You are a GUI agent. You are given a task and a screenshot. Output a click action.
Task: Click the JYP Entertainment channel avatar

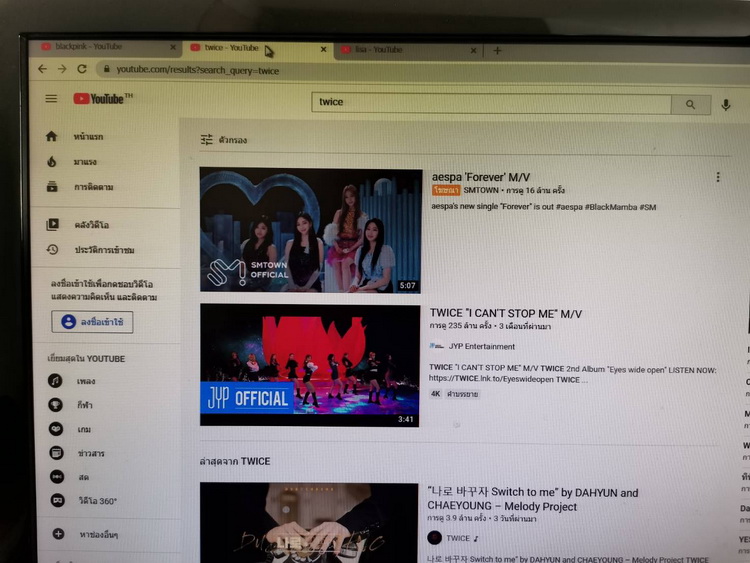pyautogui.click(x=436, y=346)
